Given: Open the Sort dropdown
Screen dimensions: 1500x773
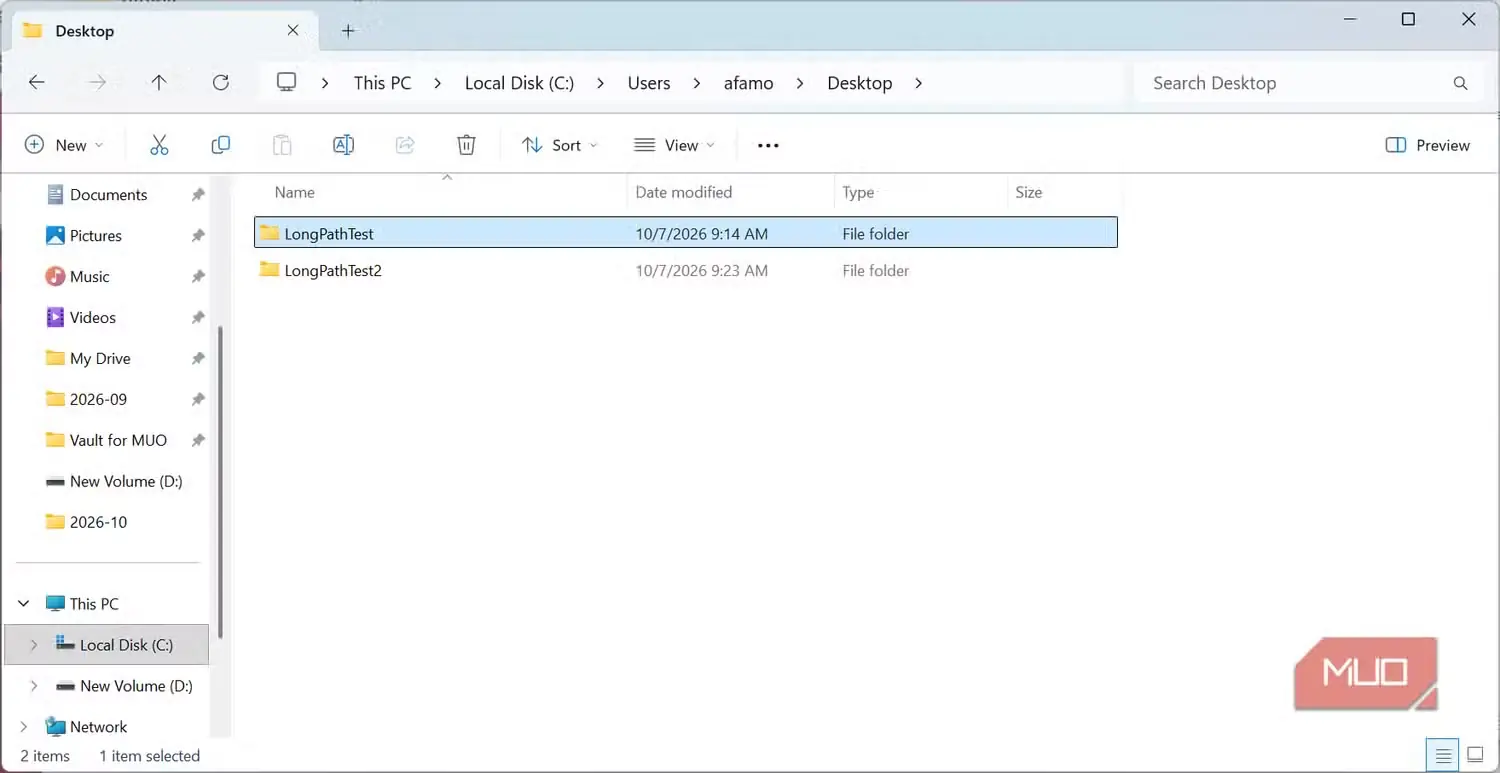Looking at the screenshot, I should [560, 145].
